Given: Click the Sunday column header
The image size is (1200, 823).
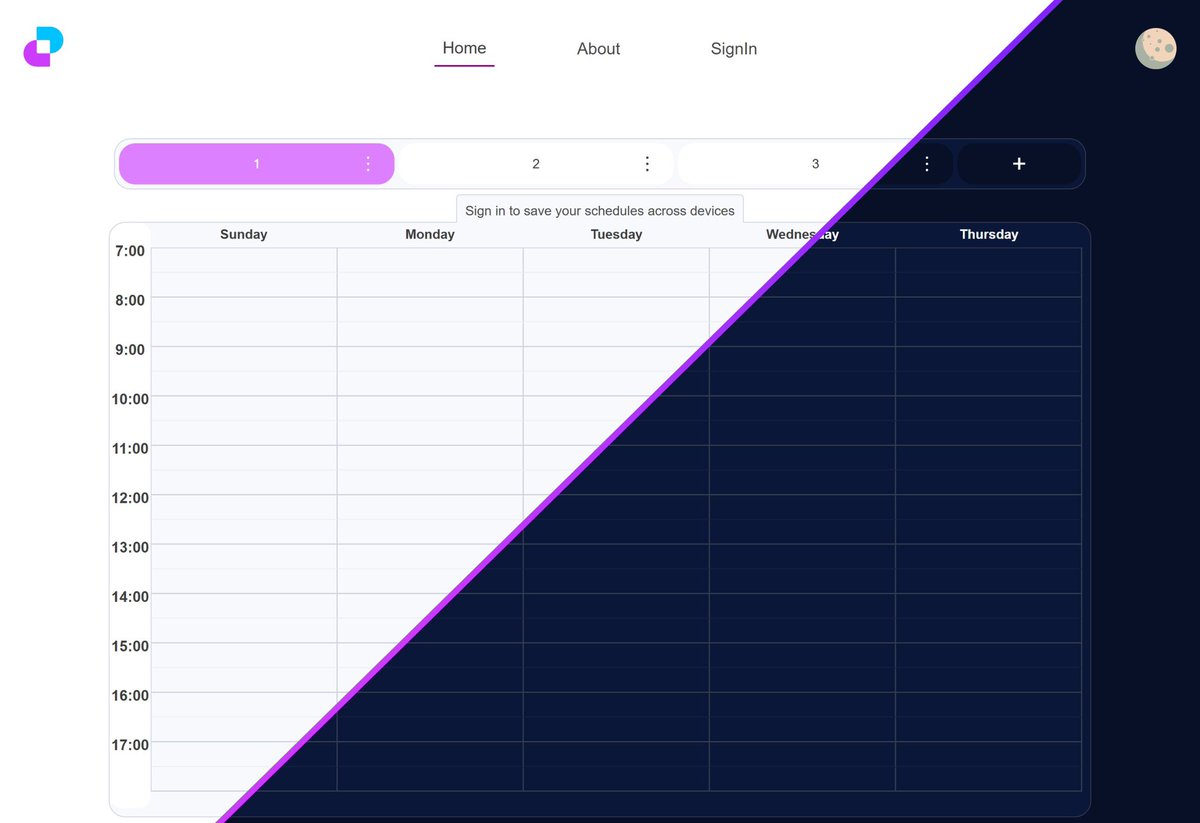Looking at the screenshot, I should [244, 234].
